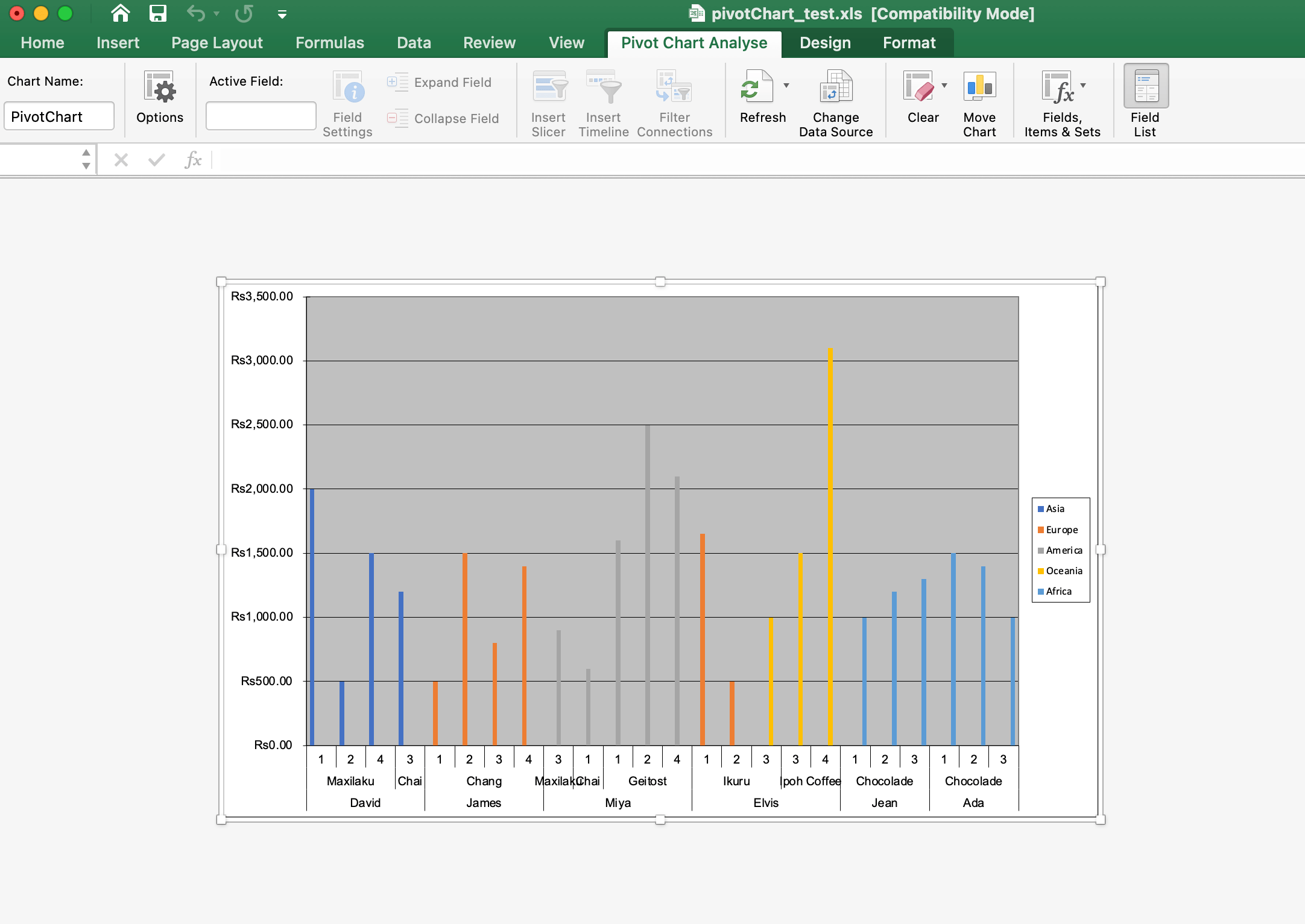
Task: Expand the Fields, Items & Sets menu
Action: [x=1082, y=85]
